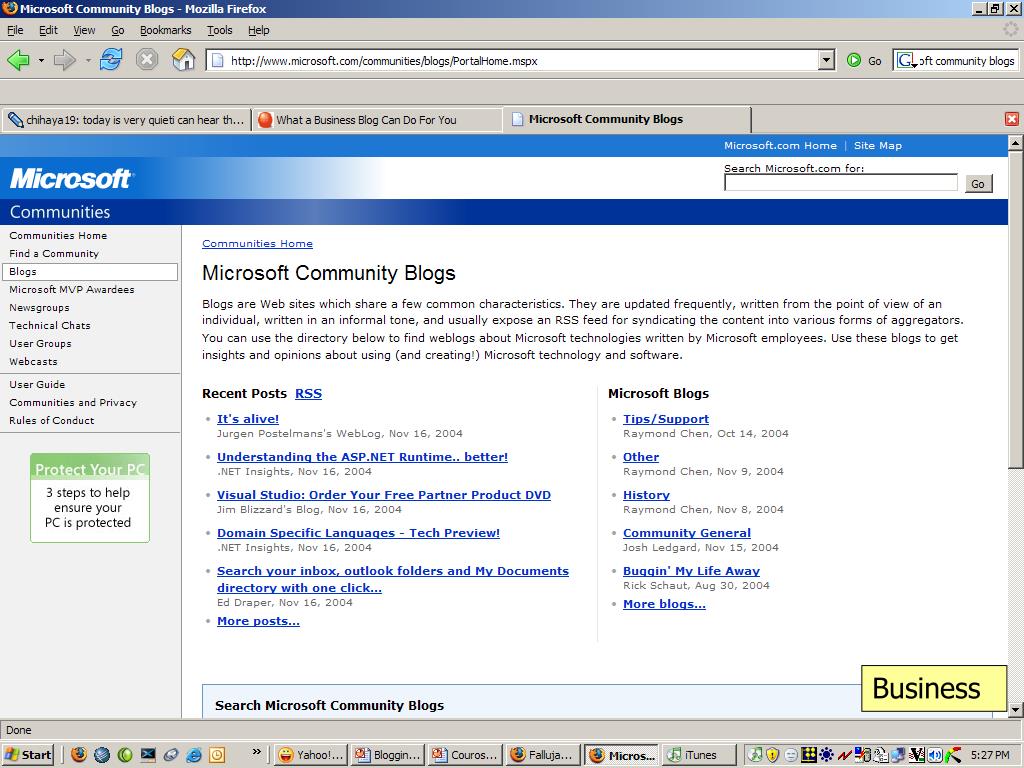Screen dimensions: 1024x768
Task: Open the Tips/Support blog link
Action: point(666,419)
